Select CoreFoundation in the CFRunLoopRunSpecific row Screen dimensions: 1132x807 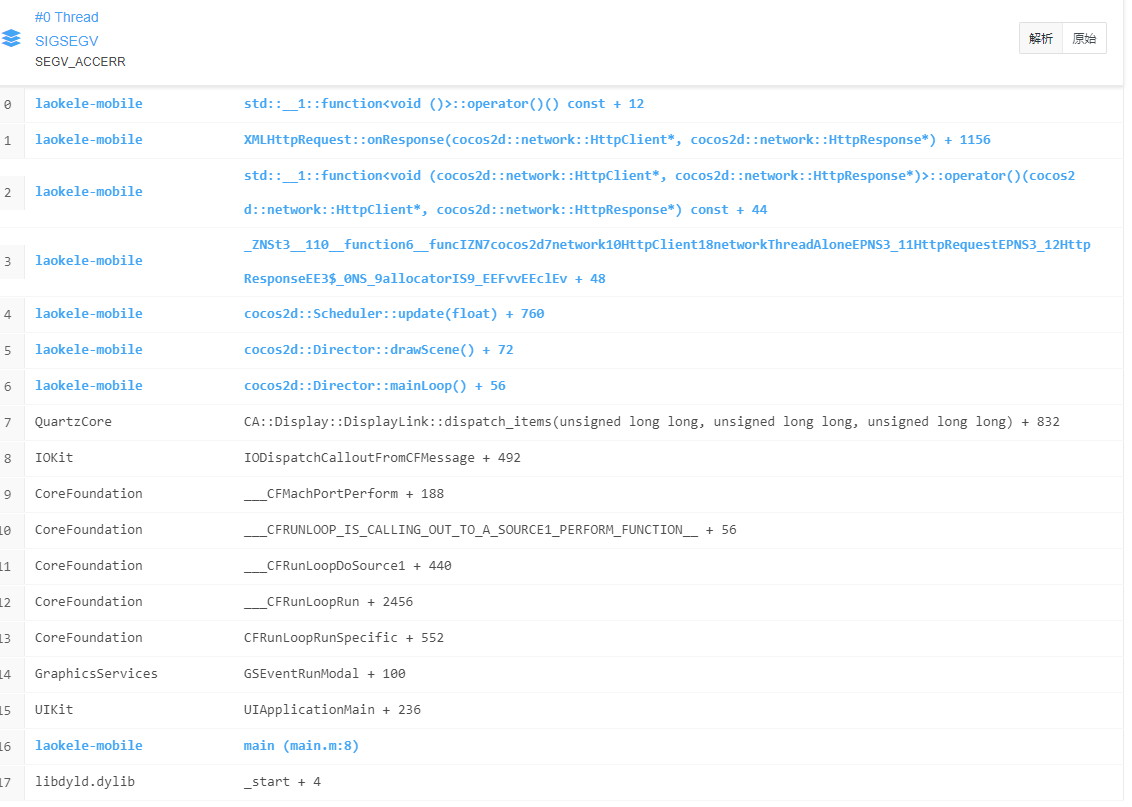click(89, 638)
